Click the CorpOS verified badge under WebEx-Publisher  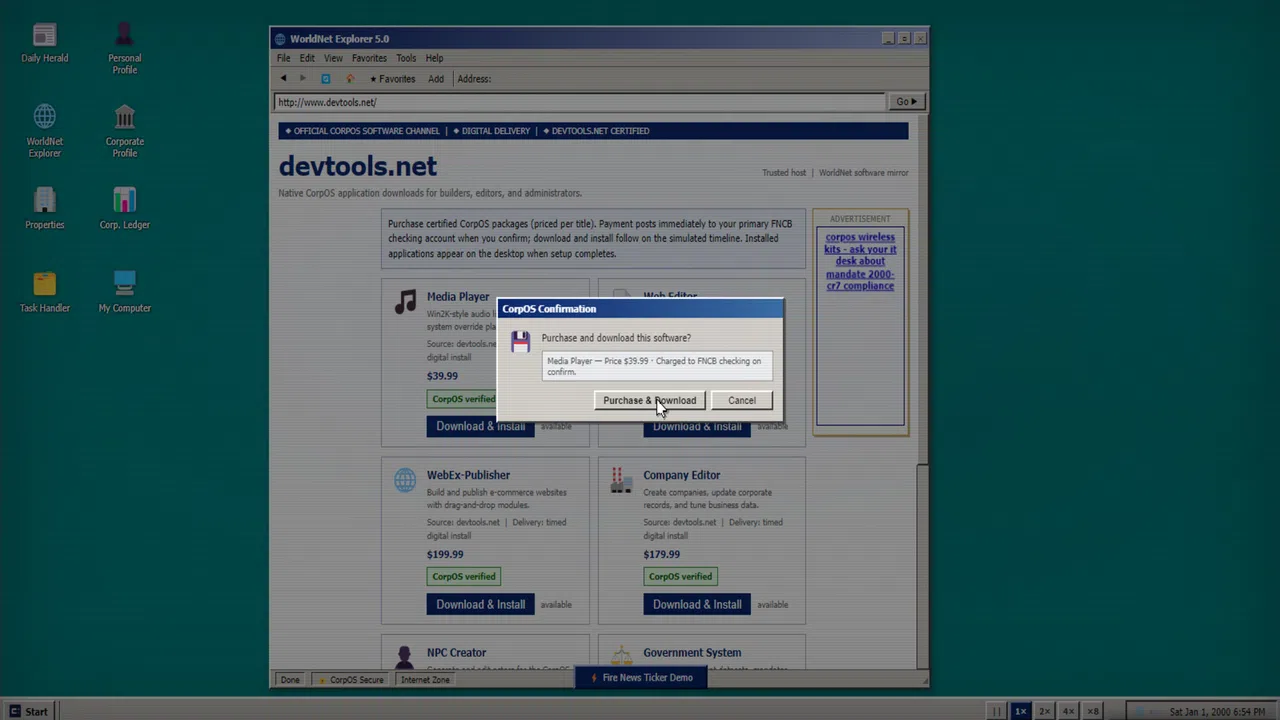tap(463, 576)
